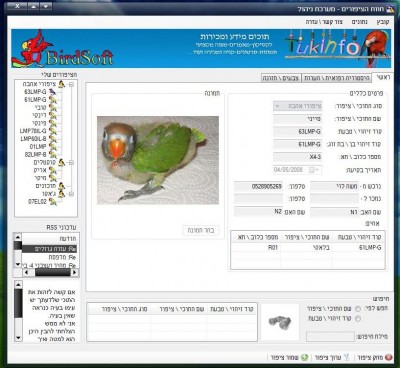Click the red delete bird icon (מחק ציפור)

click(x=388, y=357)
